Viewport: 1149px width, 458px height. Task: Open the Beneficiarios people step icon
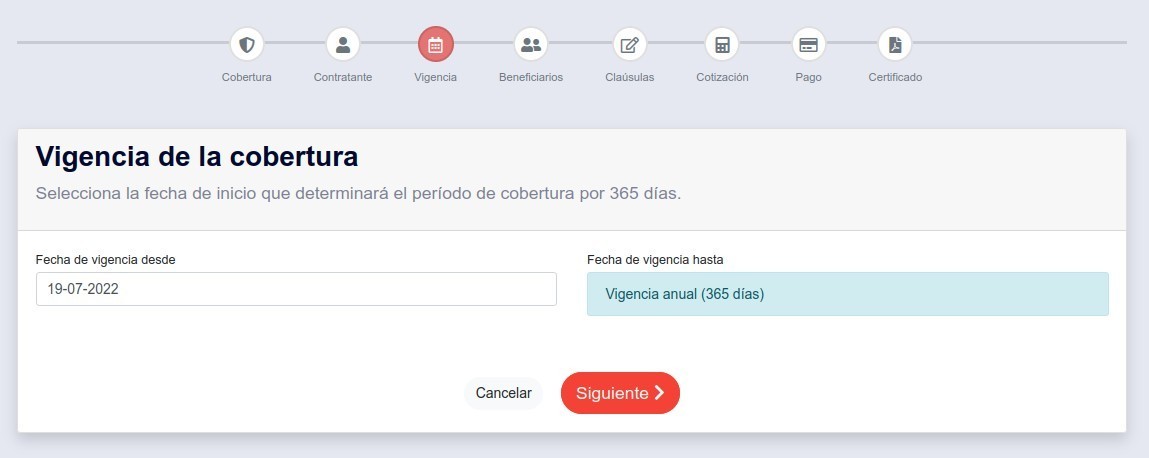click(531, 44)
